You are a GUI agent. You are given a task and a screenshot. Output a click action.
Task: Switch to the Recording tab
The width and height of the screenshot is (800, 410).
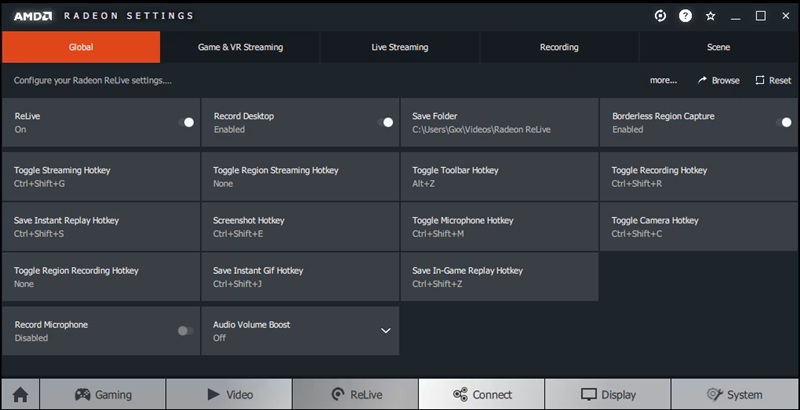(x=559, y=47)
